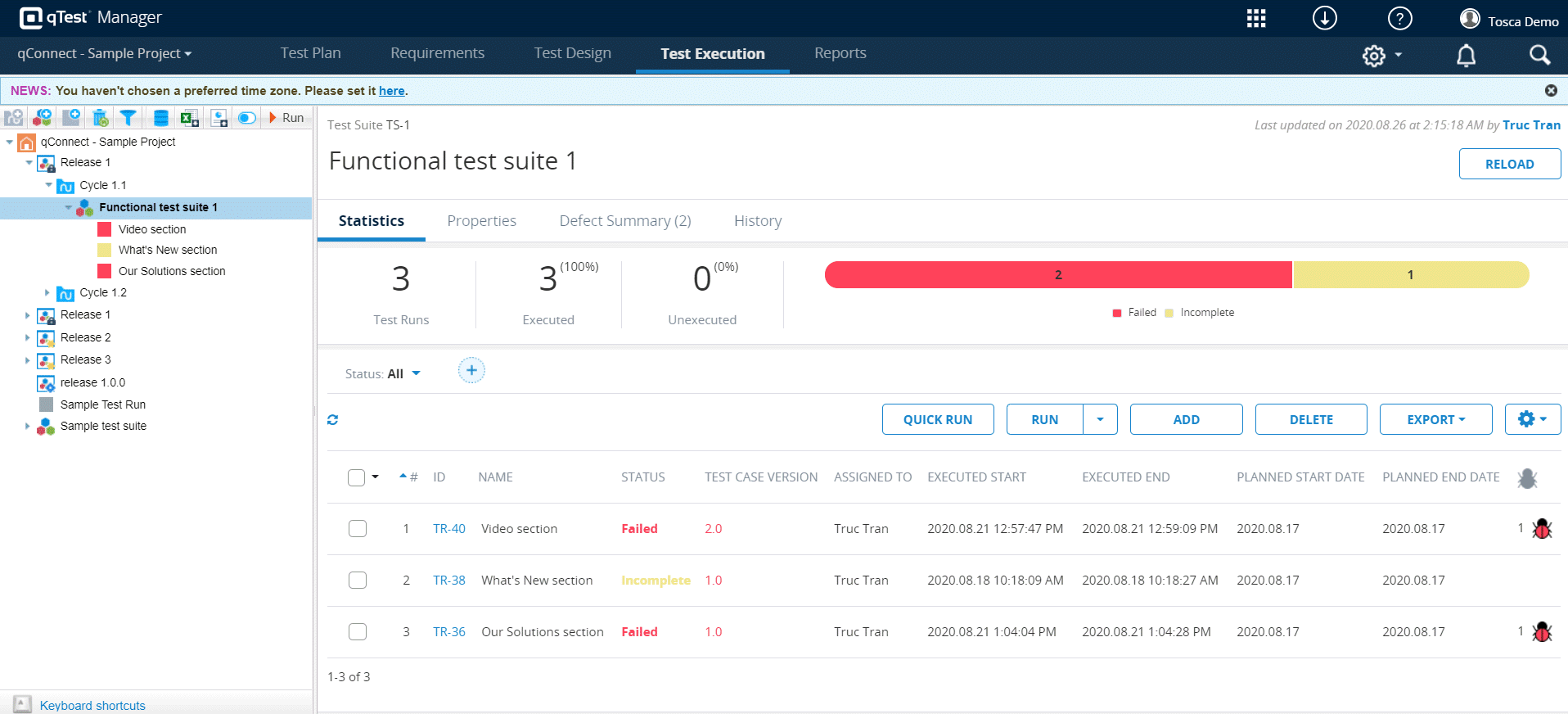Click the red Failed segment of status bar
Image resolution: width=1568 pixels, height=714 pixels.
coord(1057,275)
